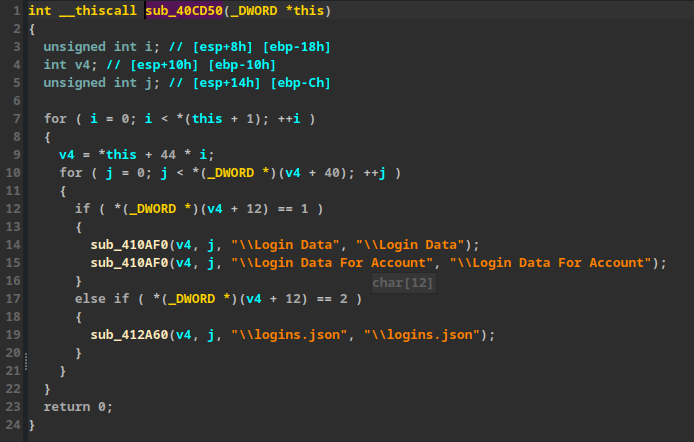The image size is (694, 442).
Task: Click the sub_410AF0 call on line 15
Action: 129,263
